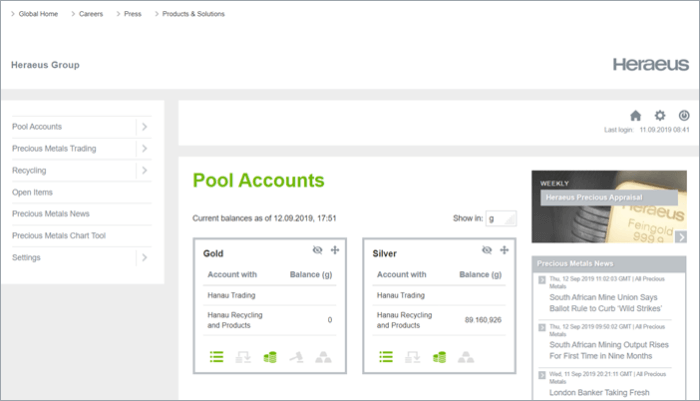The width and height of the screenshot is (700, 401).
Task: Click the home icon in the top toolbar
Action: 635,116
